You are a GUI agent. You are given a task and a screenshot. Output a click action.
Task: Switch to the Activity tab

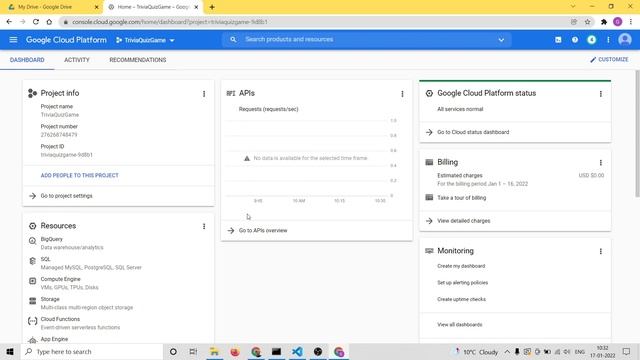click(x=77, y=60)
